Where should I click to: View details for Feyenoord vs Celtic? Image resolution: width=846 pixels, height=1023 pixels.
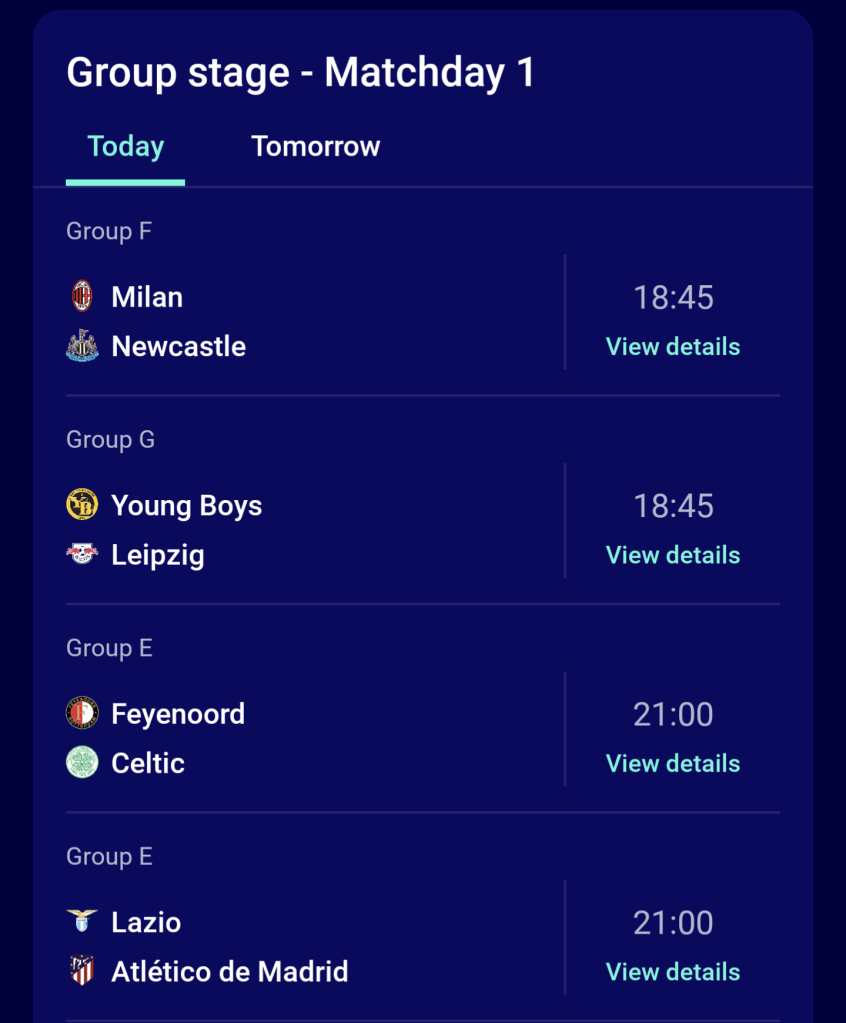coord(673,764)
